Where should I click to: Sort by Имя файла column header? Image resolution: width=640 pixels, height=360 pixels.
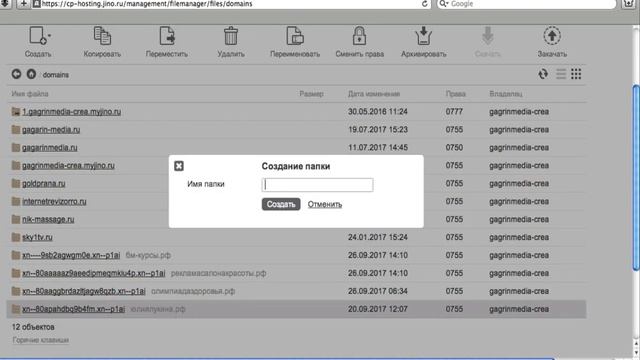(30, 94)
